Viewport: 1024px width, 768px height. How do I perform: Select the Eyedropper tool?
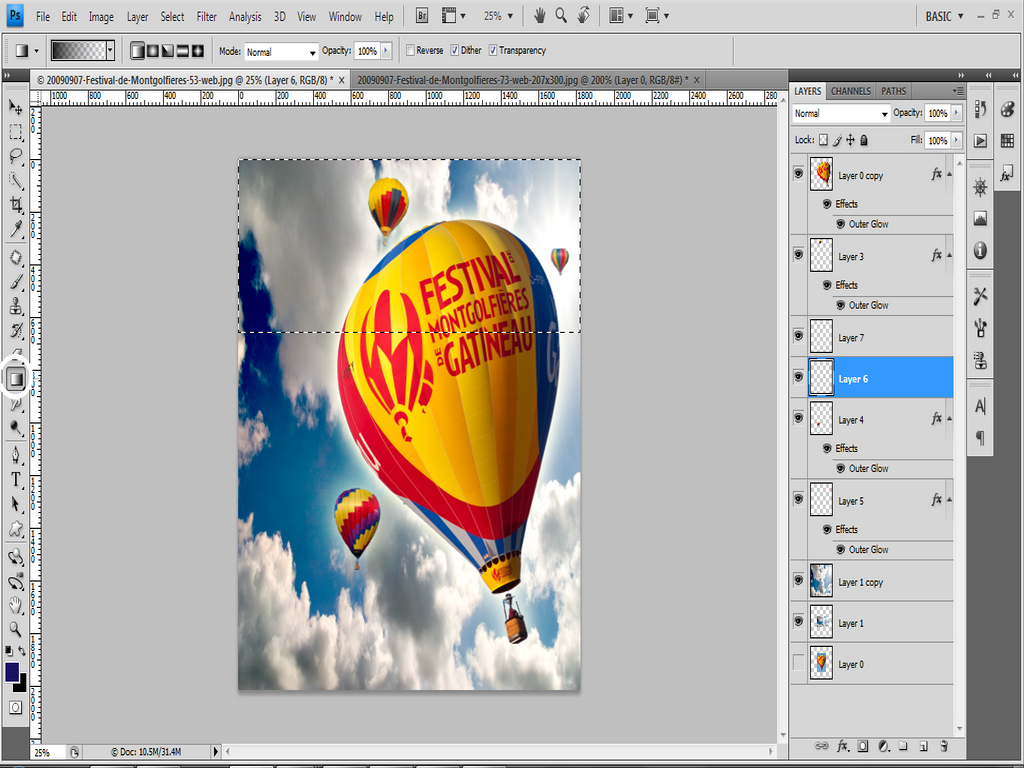(16, 229)
